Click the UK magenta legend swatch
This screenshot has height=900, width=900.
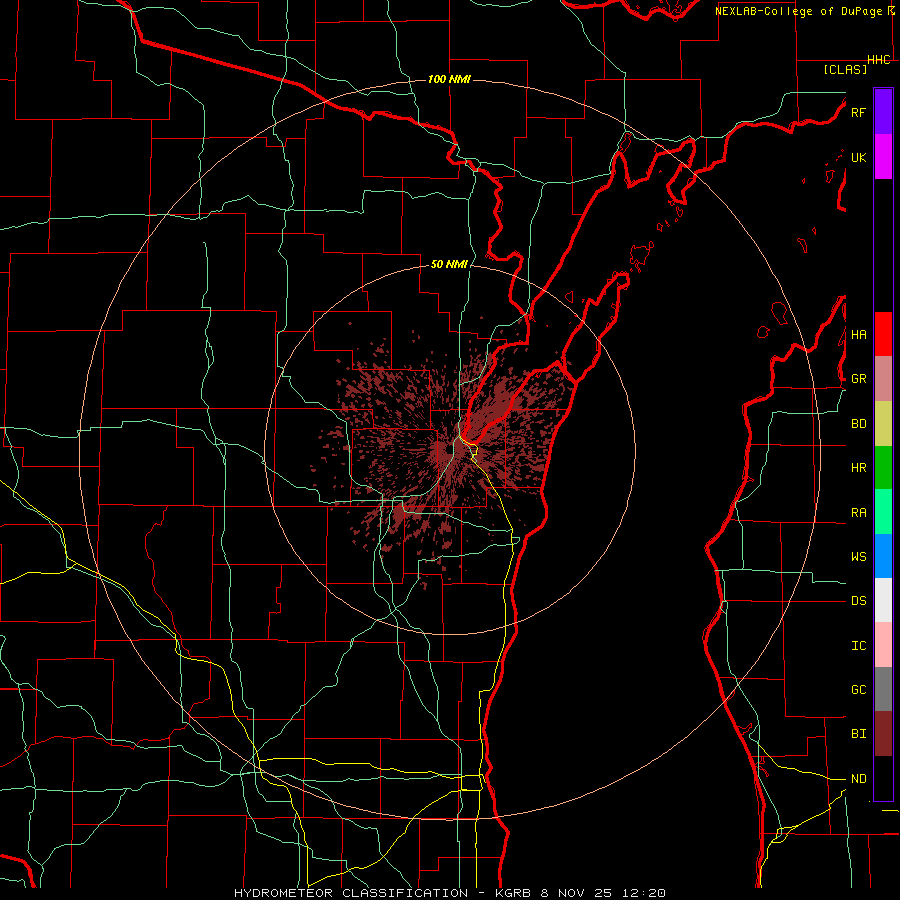[x=883, y=157]
